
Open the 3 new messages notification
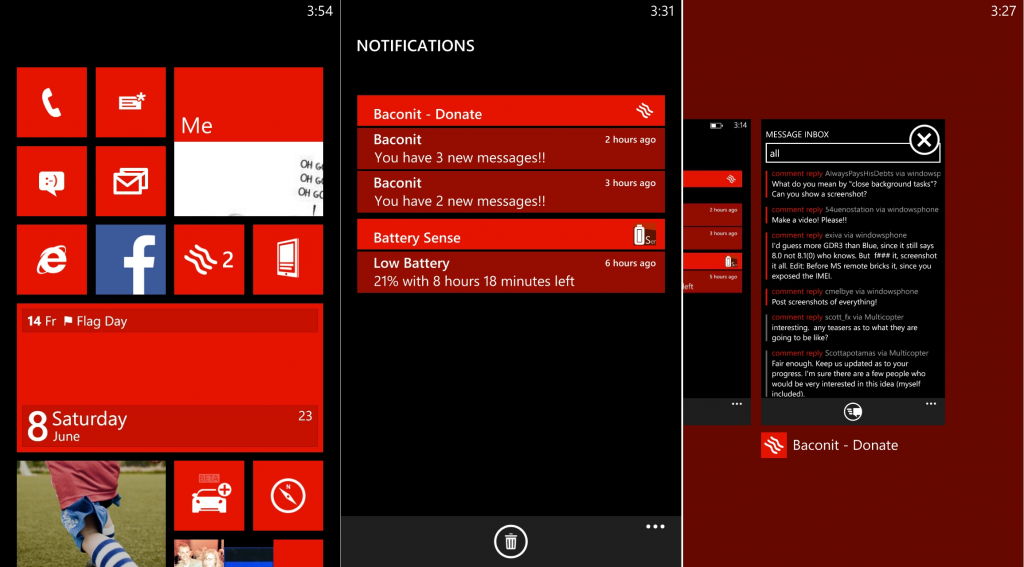(x=511, y=148)
